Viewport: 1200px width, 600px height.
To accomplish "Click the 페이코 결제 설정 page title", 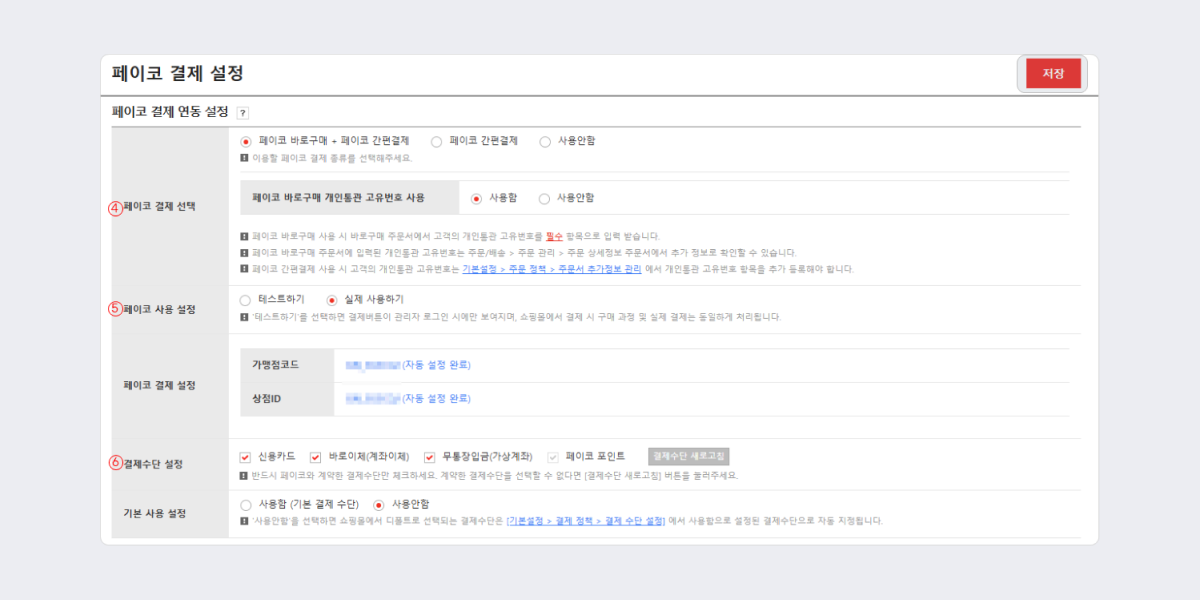I will tap(178, 73).
